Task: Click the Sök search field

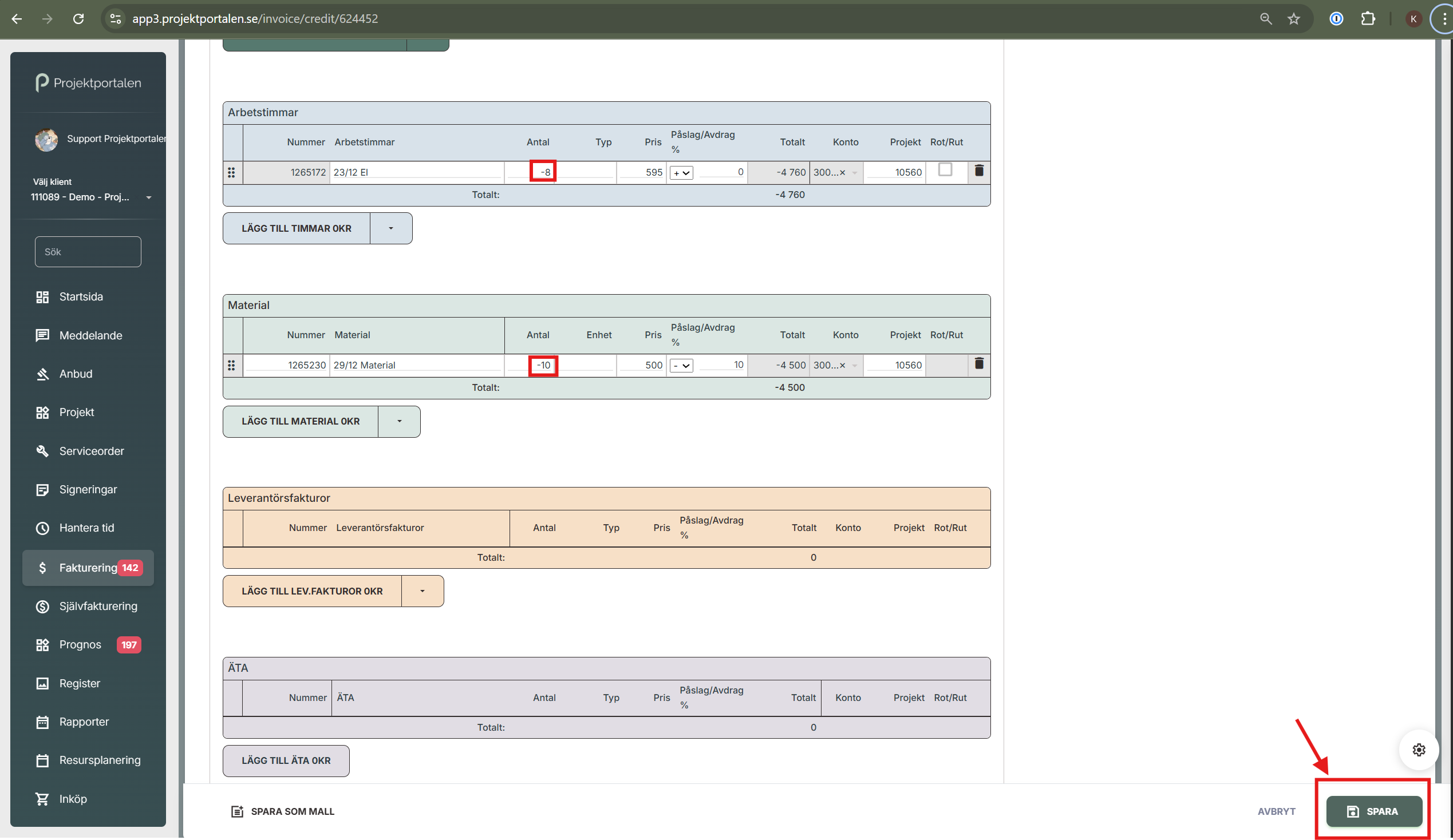Action: 88,252
